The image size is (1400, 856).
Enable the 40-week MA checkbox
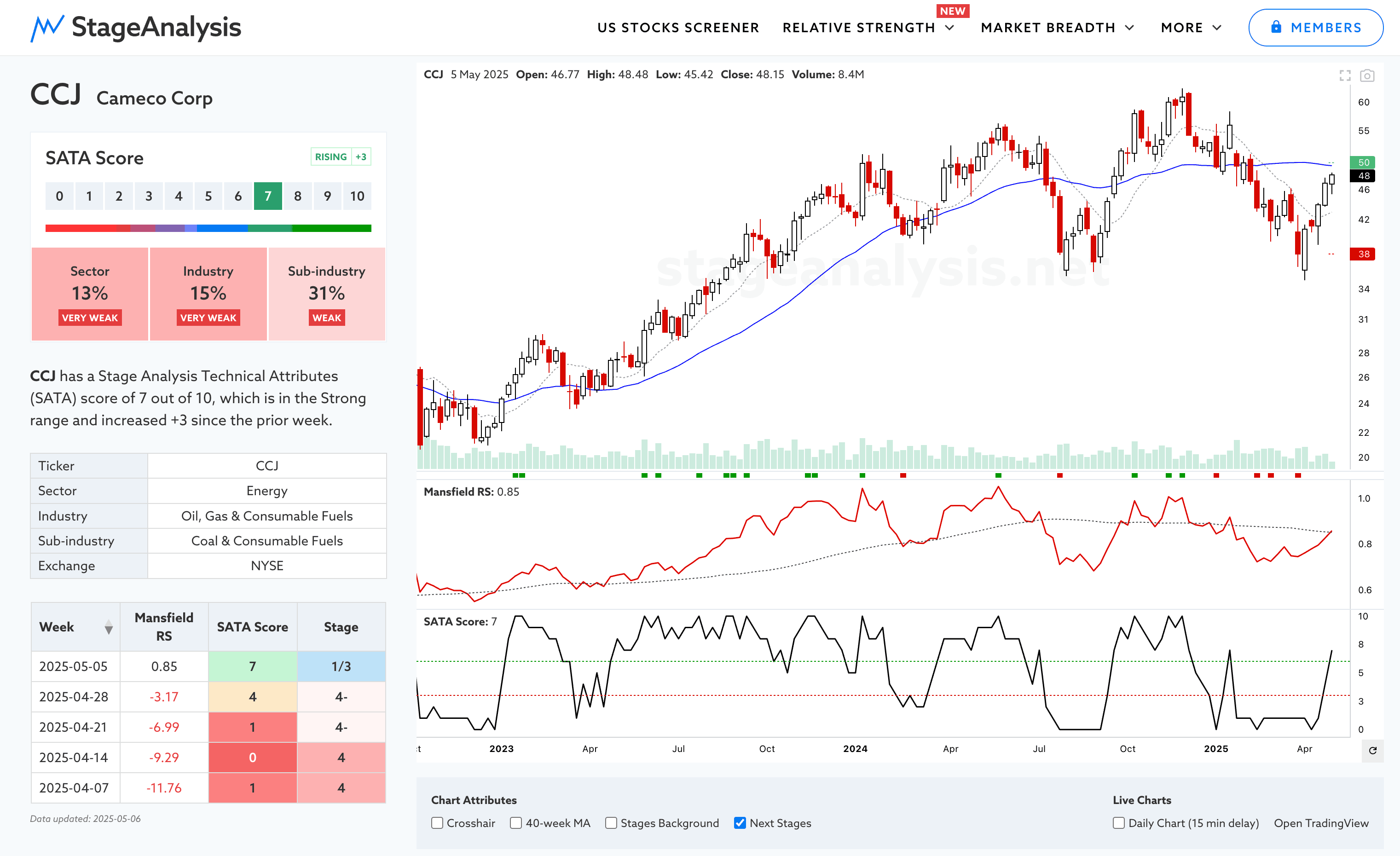click(x=516, y=823)
